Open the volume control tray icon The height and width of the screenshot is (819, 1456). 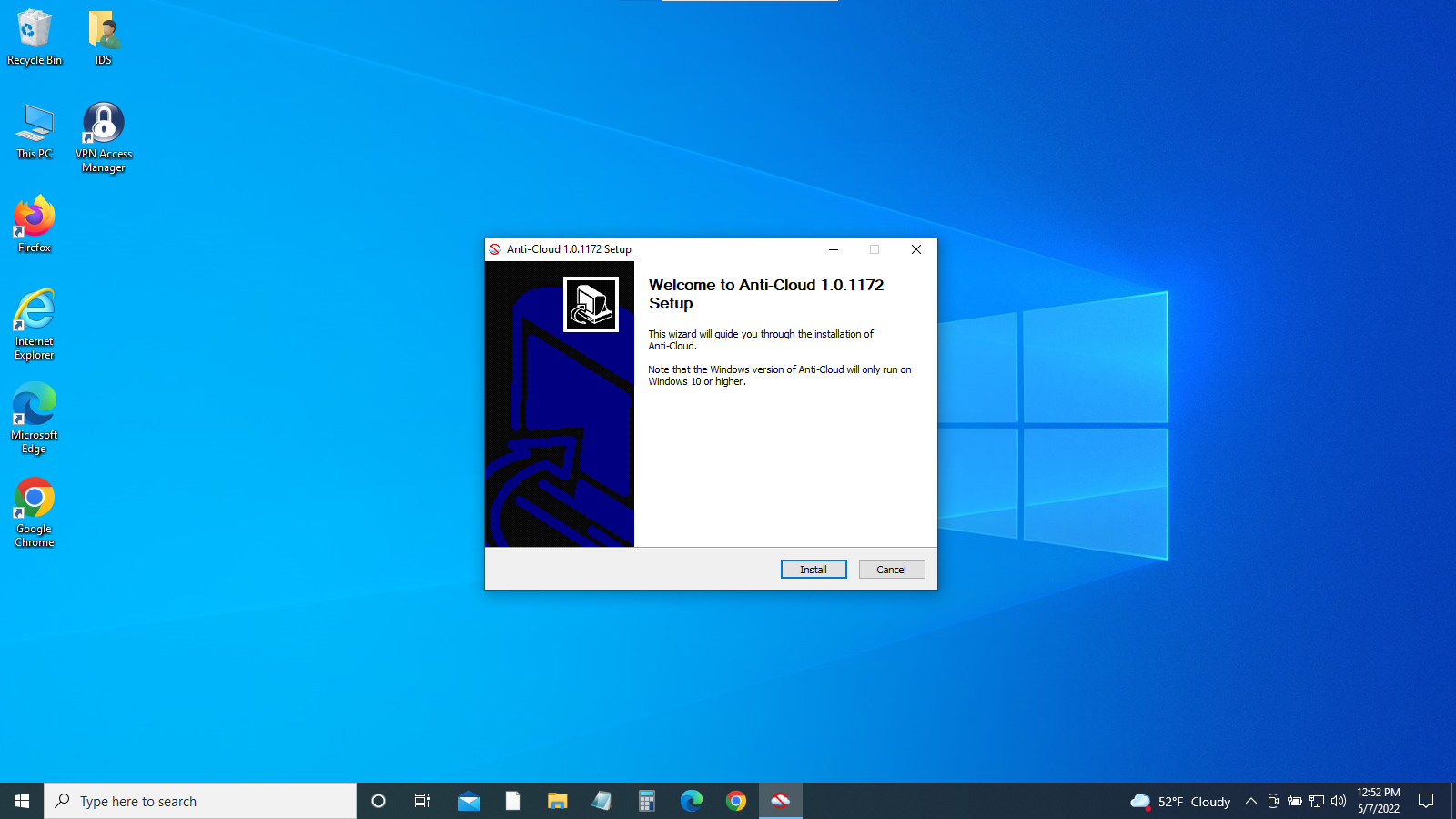coord(1339,801)
